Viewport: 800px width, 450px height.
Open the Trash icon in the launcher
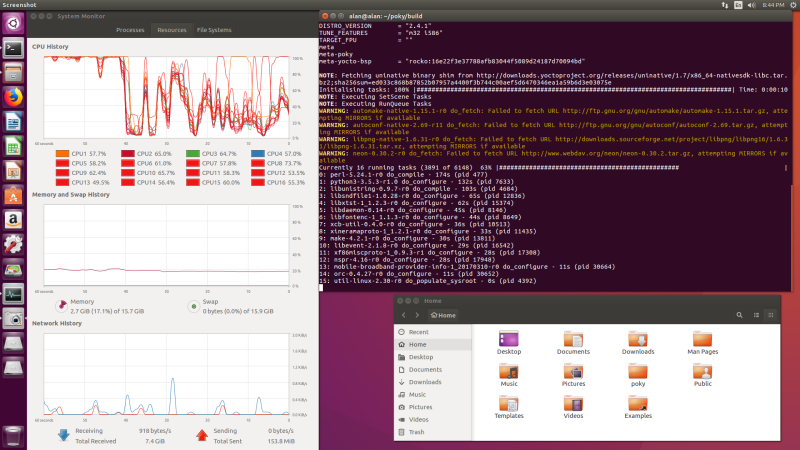click(x=13, y=436)
